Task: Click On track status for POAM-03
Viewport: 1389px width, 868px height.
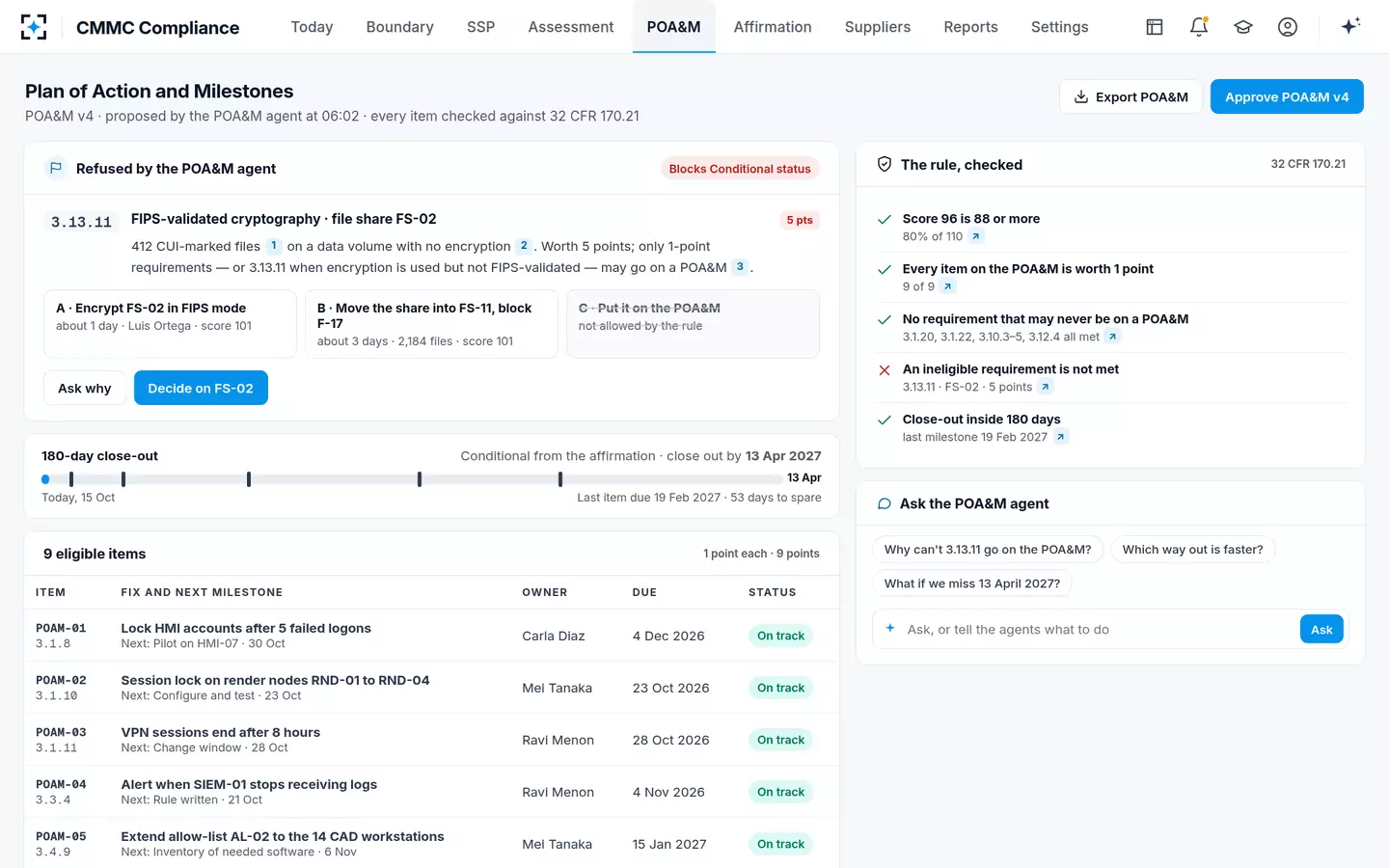Action: pos(780,740)
